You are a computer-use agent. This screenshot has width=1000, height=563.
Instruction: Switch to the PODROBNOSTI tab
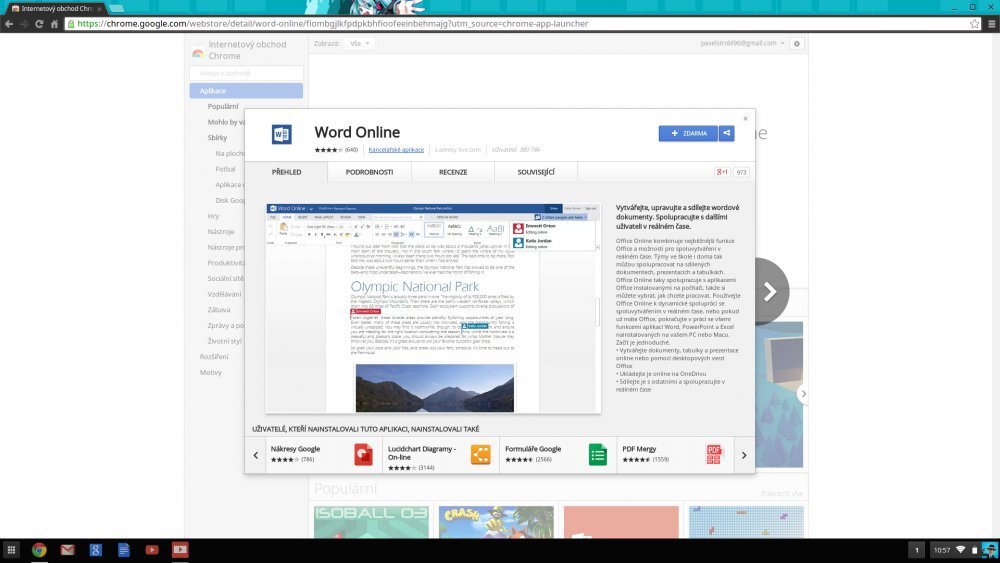(x=369, y=172)
